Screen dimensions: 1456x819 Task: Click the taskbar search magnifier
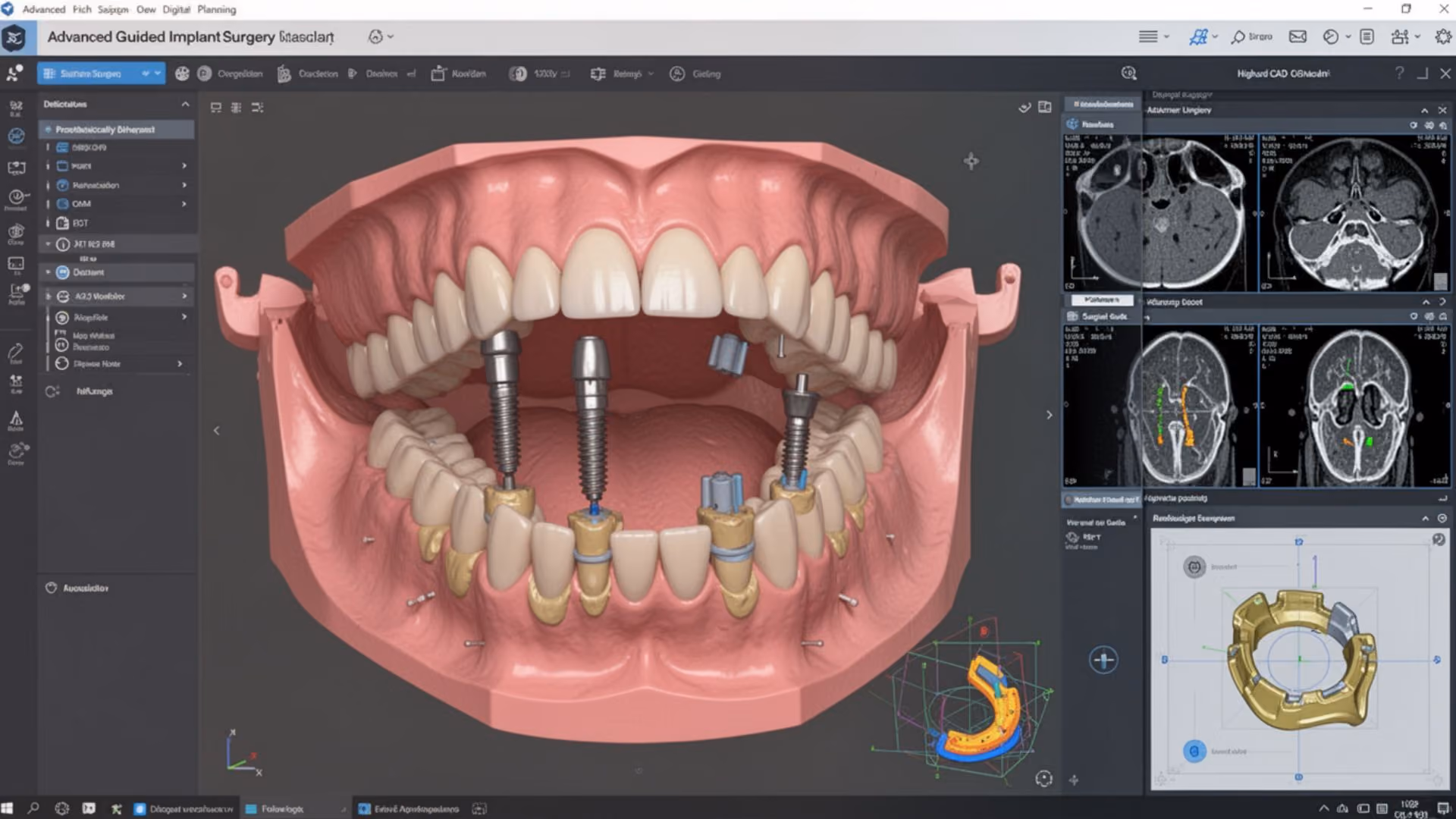[x=33, y=808]
